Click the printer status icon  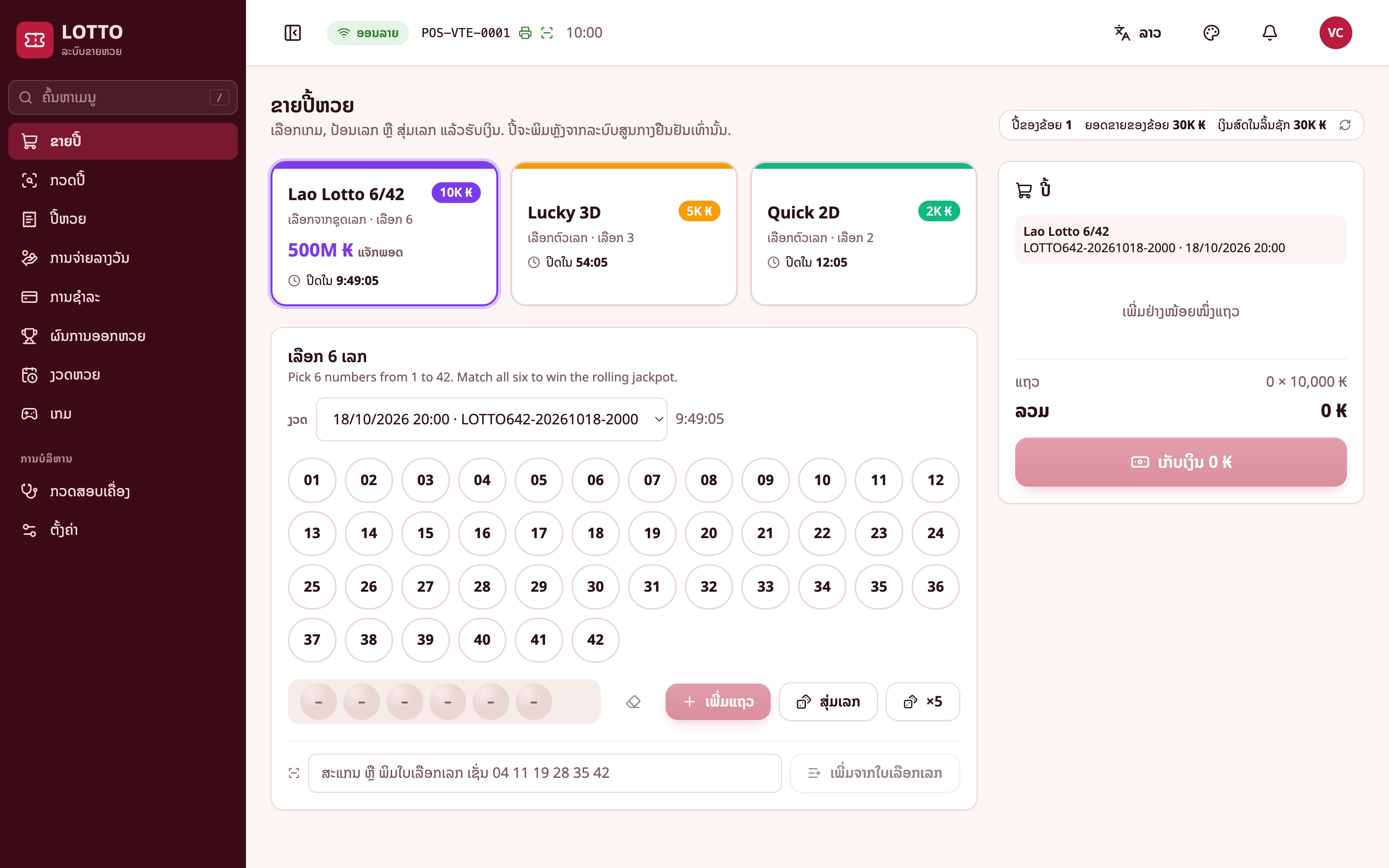point(525,33)
